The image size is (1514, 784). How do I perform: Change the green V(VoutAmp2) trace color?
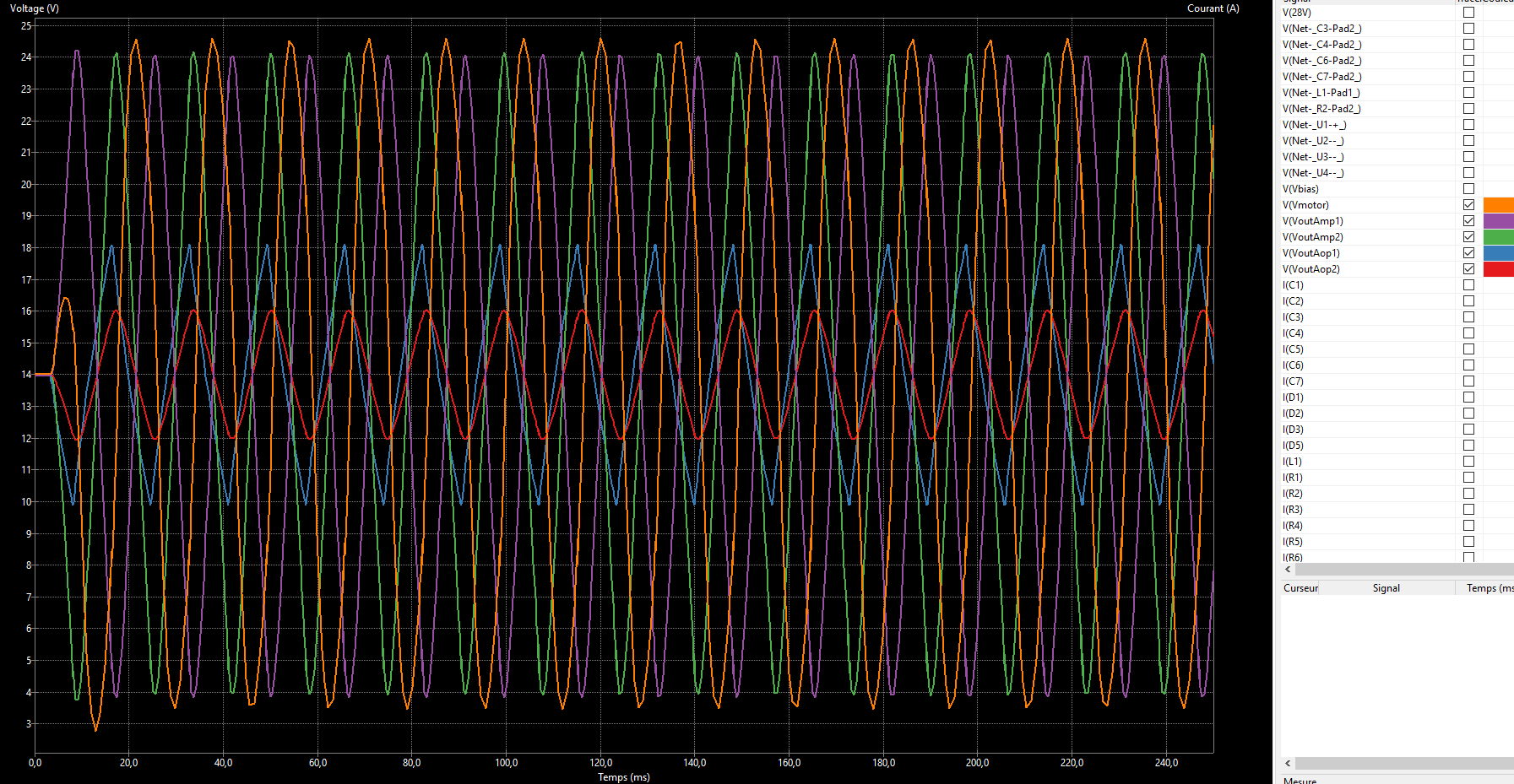[x=1499, y=237]
